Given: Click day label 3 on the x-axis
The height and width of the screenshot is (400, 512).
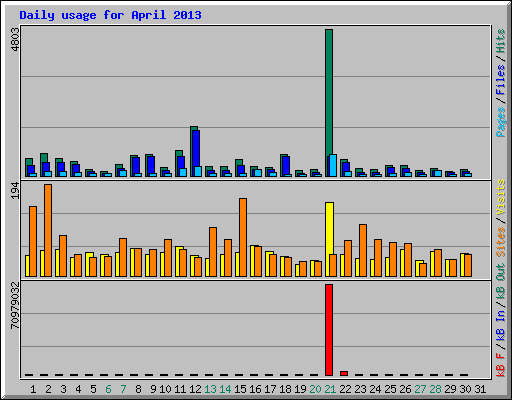Looking at the screenshot, I should coord(63,389).
